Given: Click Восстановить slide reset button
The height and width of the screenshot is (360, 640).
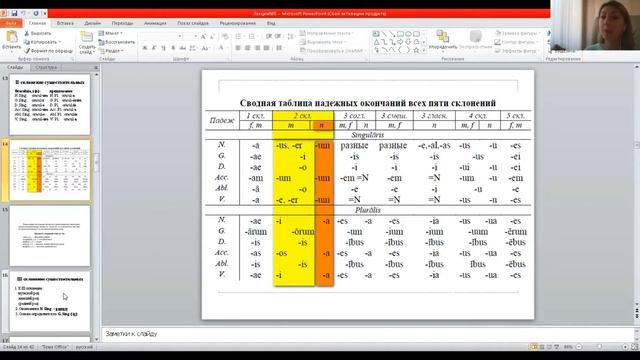Looking at the screenshot, I should click(116, 42).
